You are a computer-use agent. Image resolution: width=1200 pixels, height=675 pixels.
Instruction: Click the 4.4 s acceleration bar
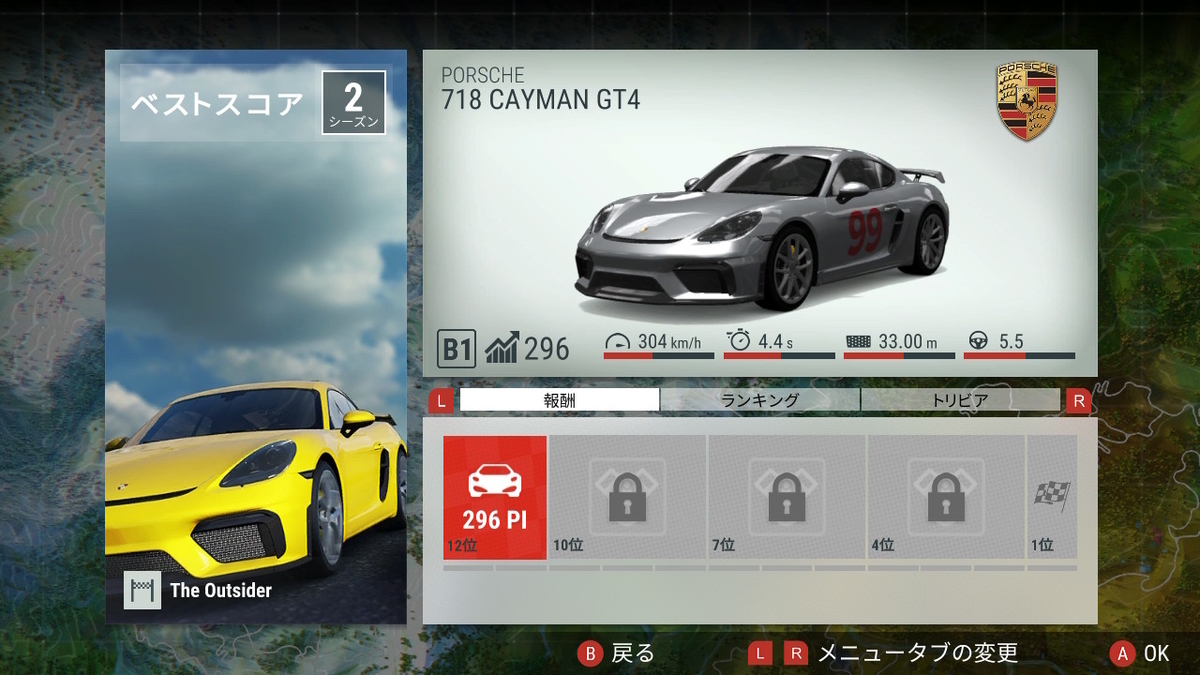[779, 355]
